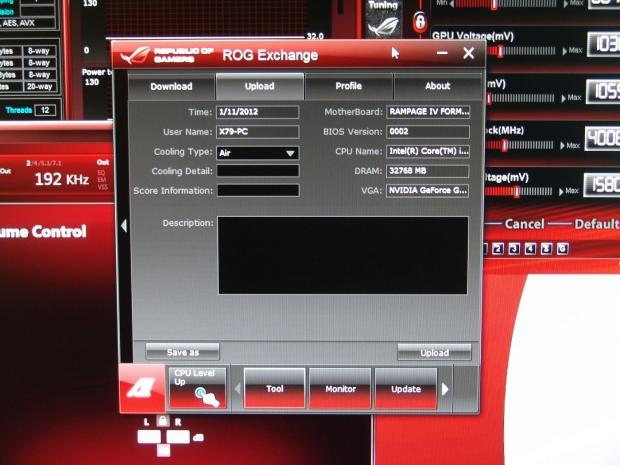
Task: Click the BIOS Version value 0002
Action: point(428,132)
